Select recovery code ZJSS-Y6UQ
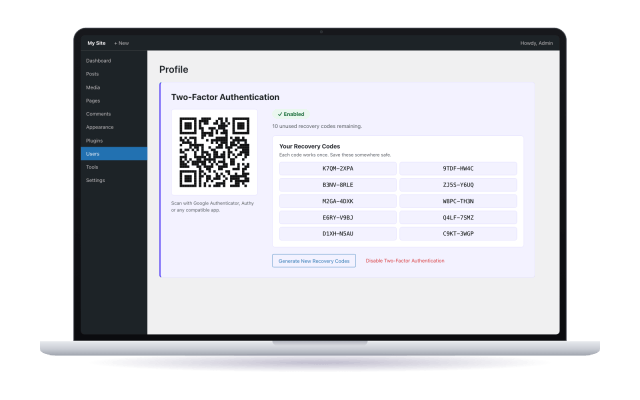This screenshot has height=400, width=640. pyautogui.click(x=458, y=185)
